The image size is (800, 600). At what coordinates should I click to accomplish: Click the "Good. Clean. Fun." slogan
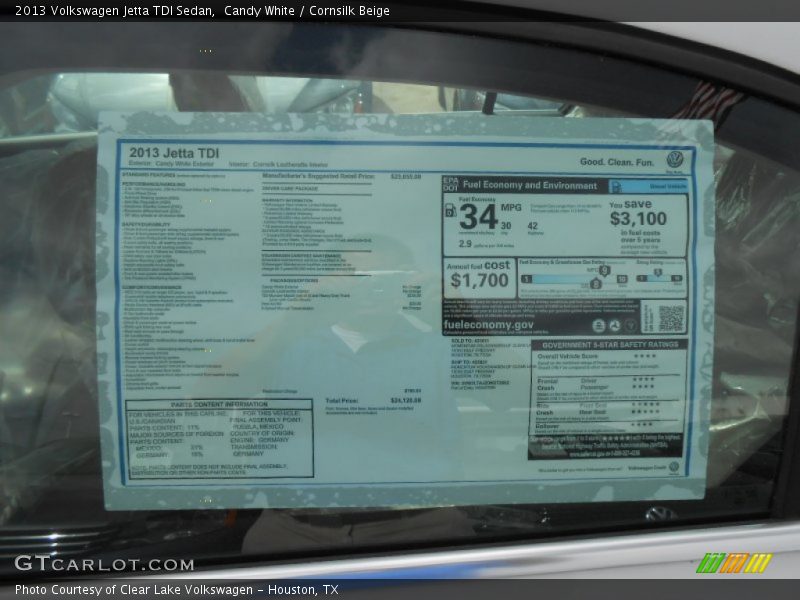[617, 162]
